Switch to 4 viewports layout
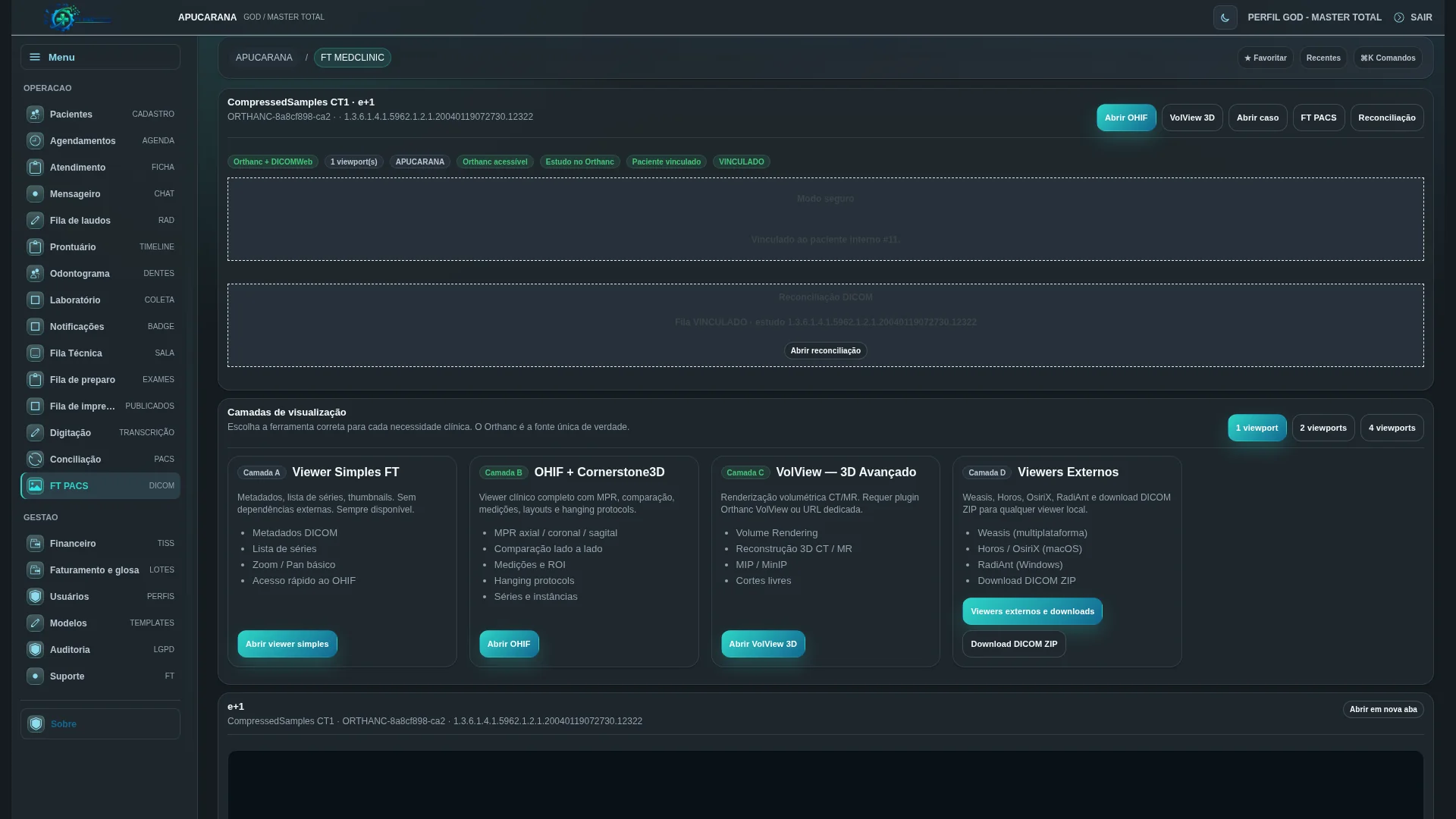 pyautogui.click(x=1392, y=428)
